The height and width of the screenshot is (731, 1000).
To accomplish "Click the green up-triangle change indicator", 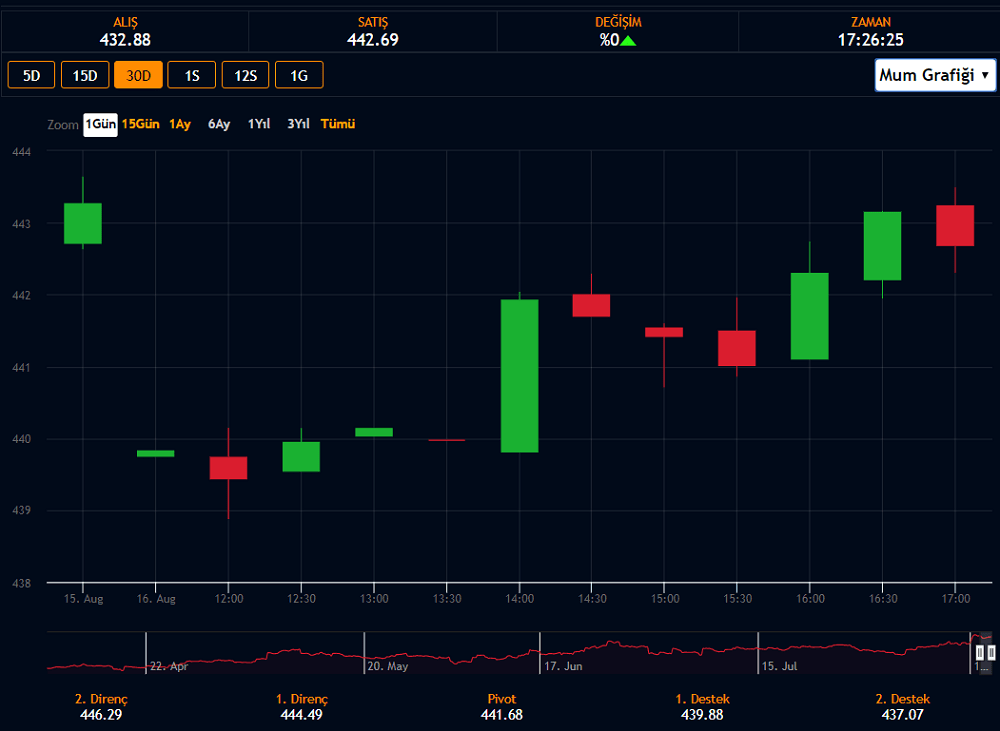I will [x=629, y=40].
